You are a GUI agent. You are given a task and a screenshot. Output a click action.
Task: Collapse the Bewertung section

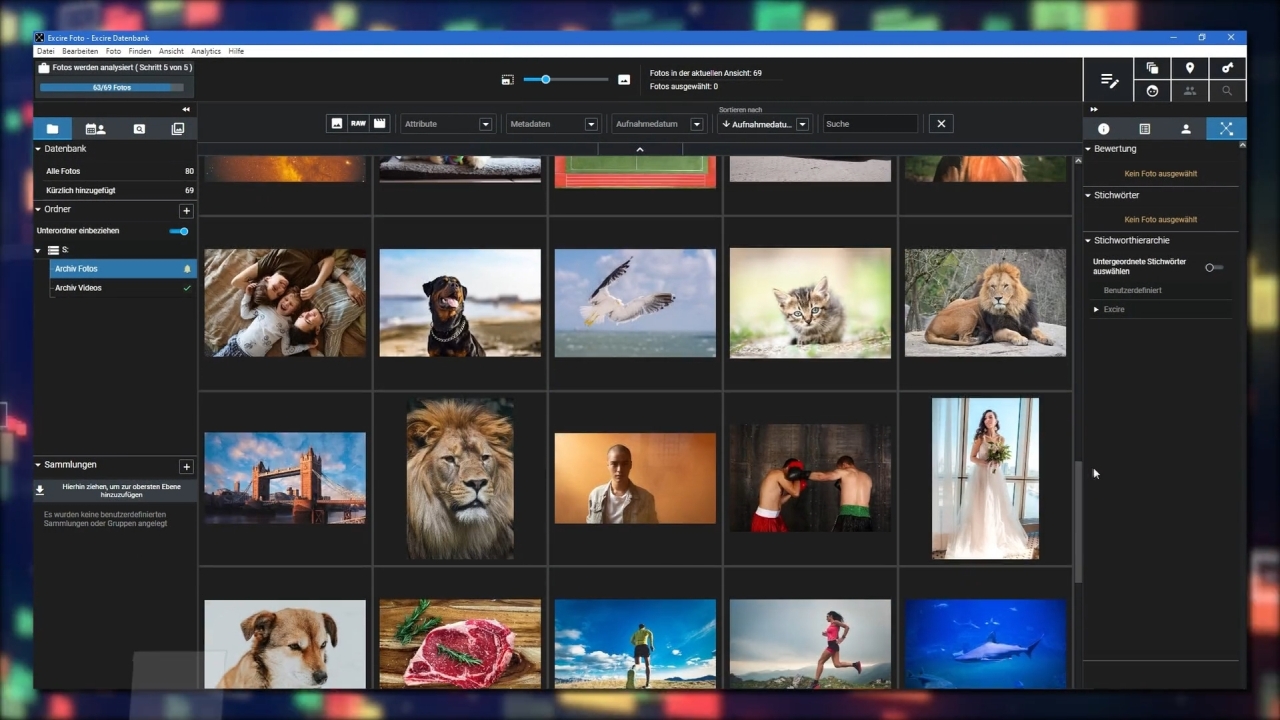(x=1089, y=149)
